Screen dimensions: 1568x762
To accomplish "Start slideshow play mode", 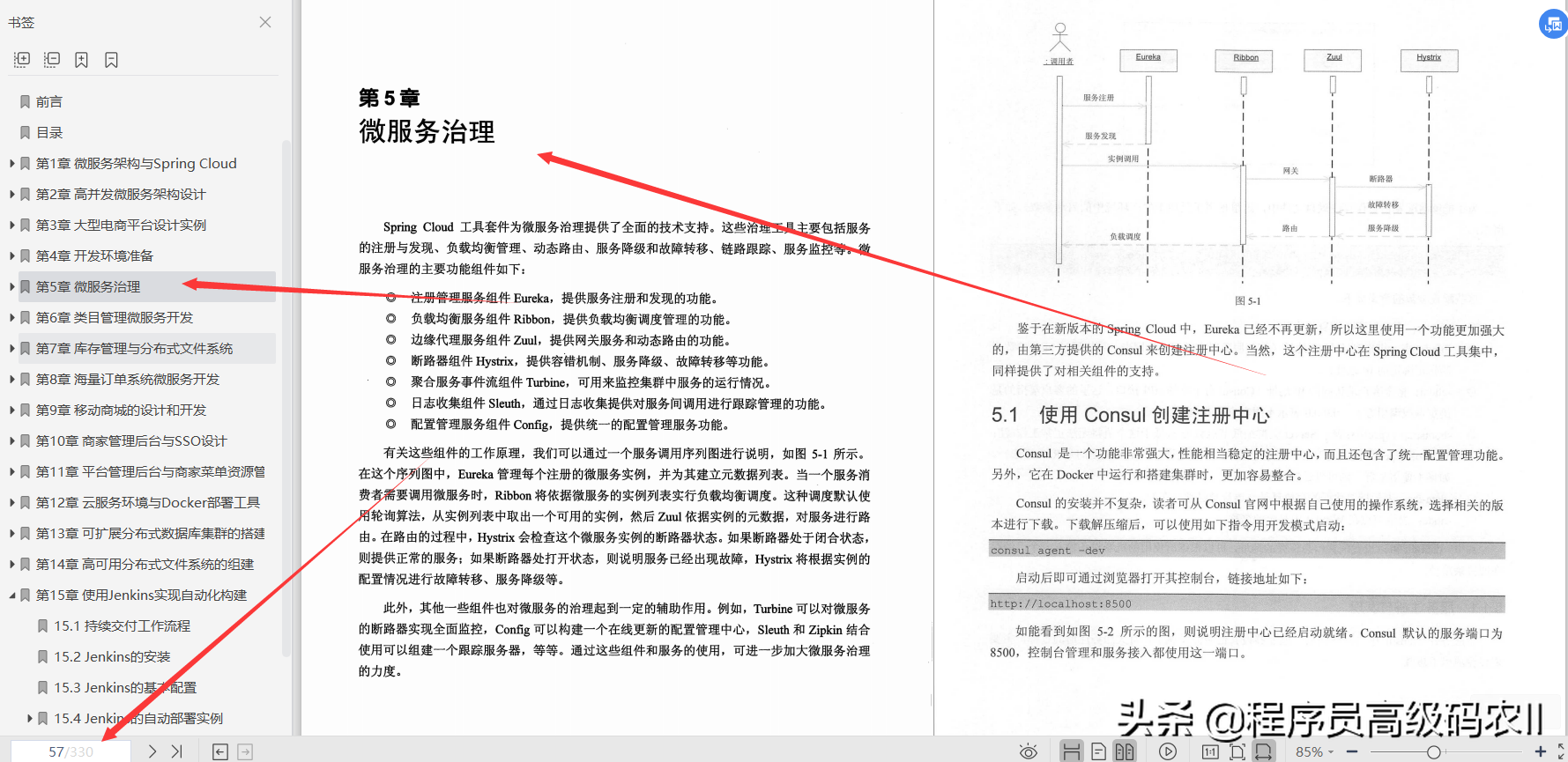I will pyautogui.click(x=1168, y=751).
